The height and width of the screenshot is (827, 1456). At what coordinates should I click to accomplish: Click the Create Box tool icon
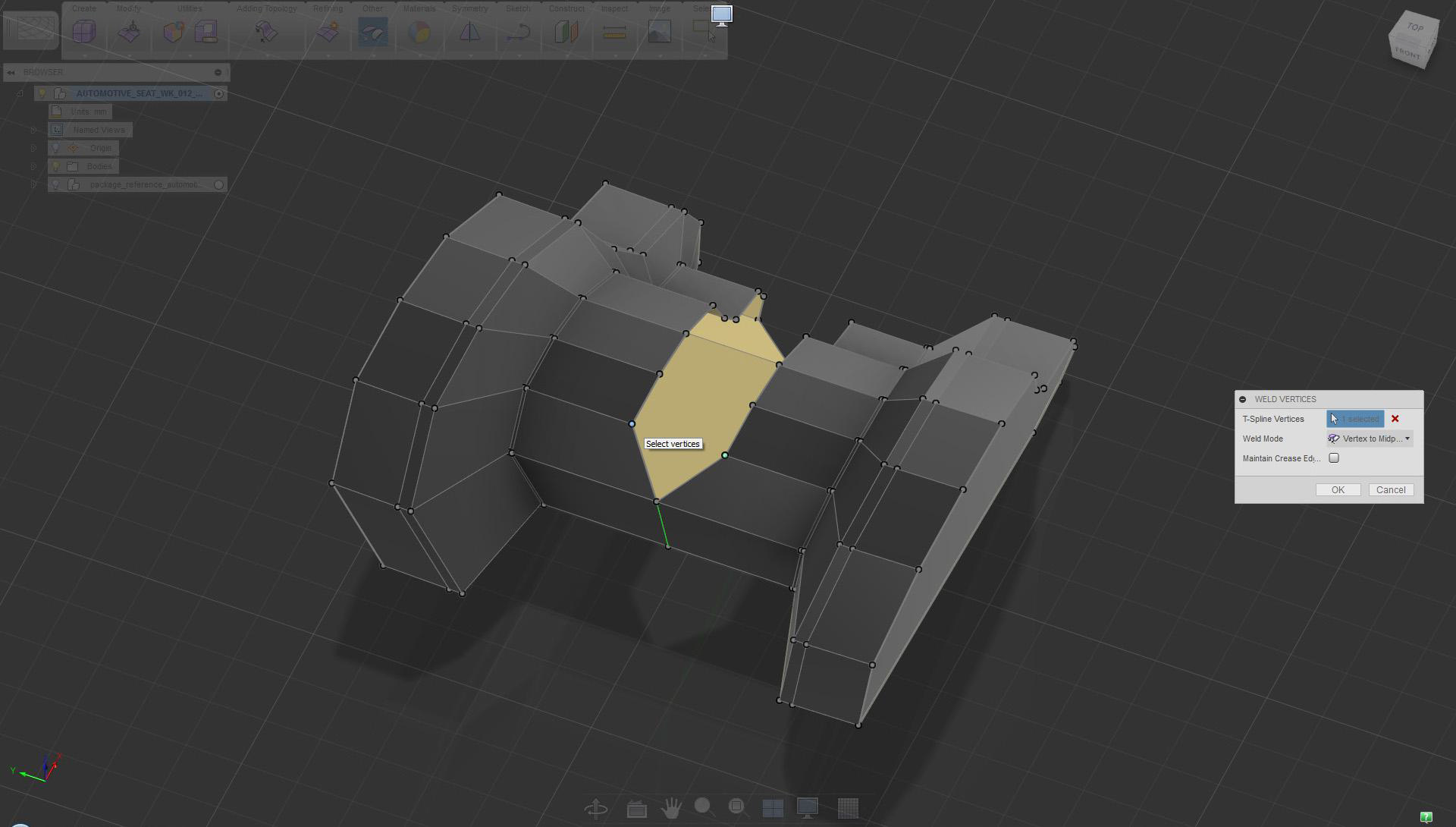coord(84,32)
